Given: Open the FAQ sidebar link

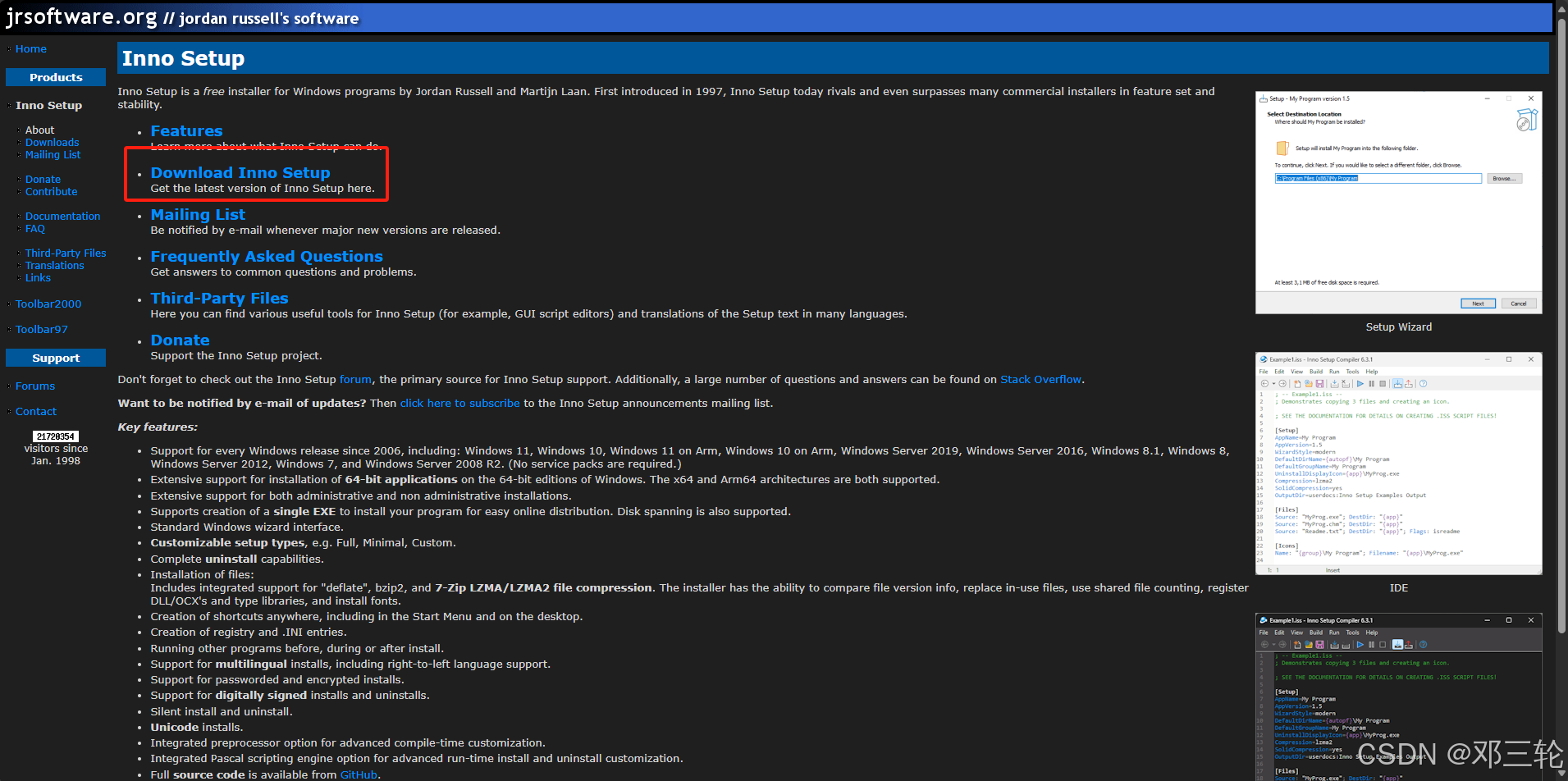Looking at the screenshot, I should (x=35, y=229).
